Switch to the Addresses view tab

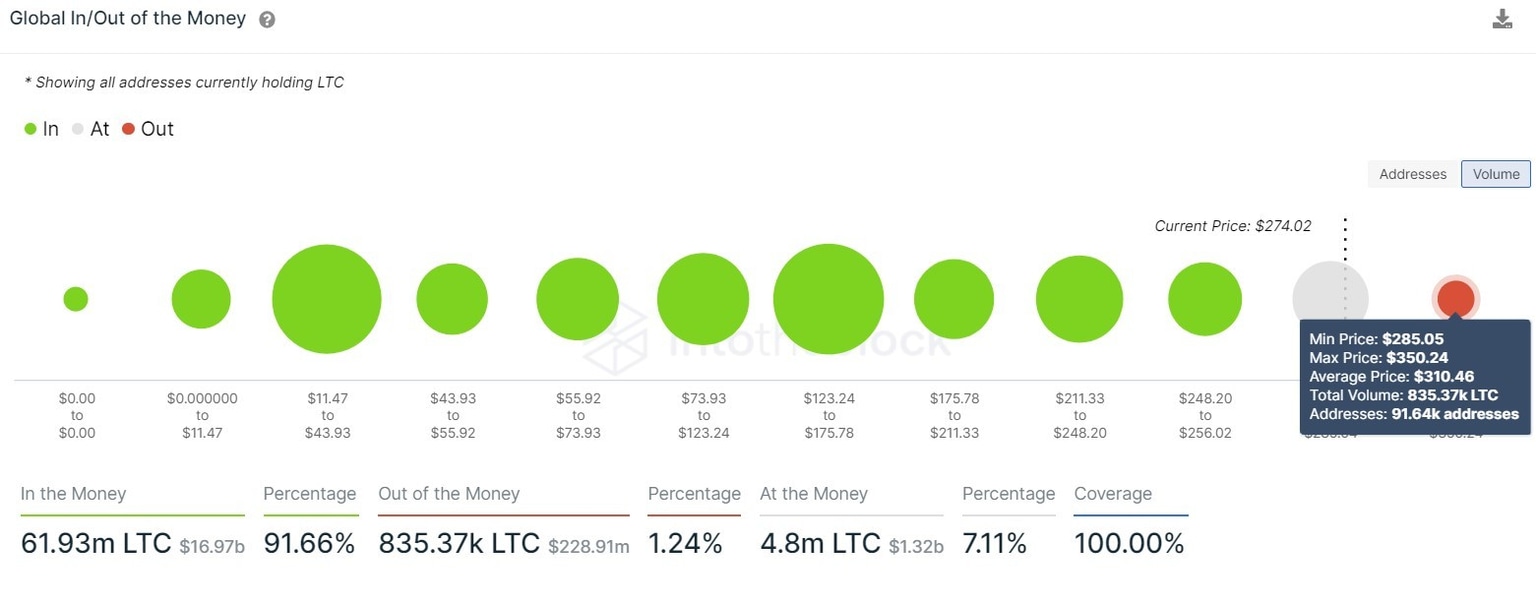click(x=1412, y=173)
